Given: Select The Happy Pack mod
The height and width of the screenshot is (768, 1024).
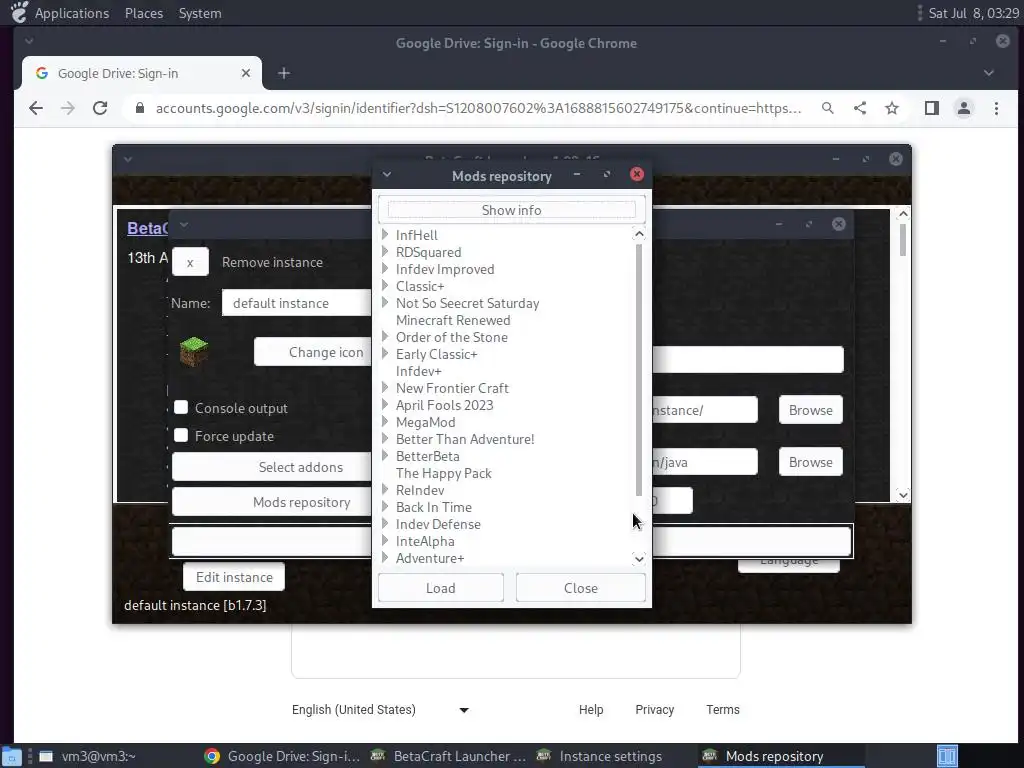Looking at the screenshot, I should click(443, 473).
